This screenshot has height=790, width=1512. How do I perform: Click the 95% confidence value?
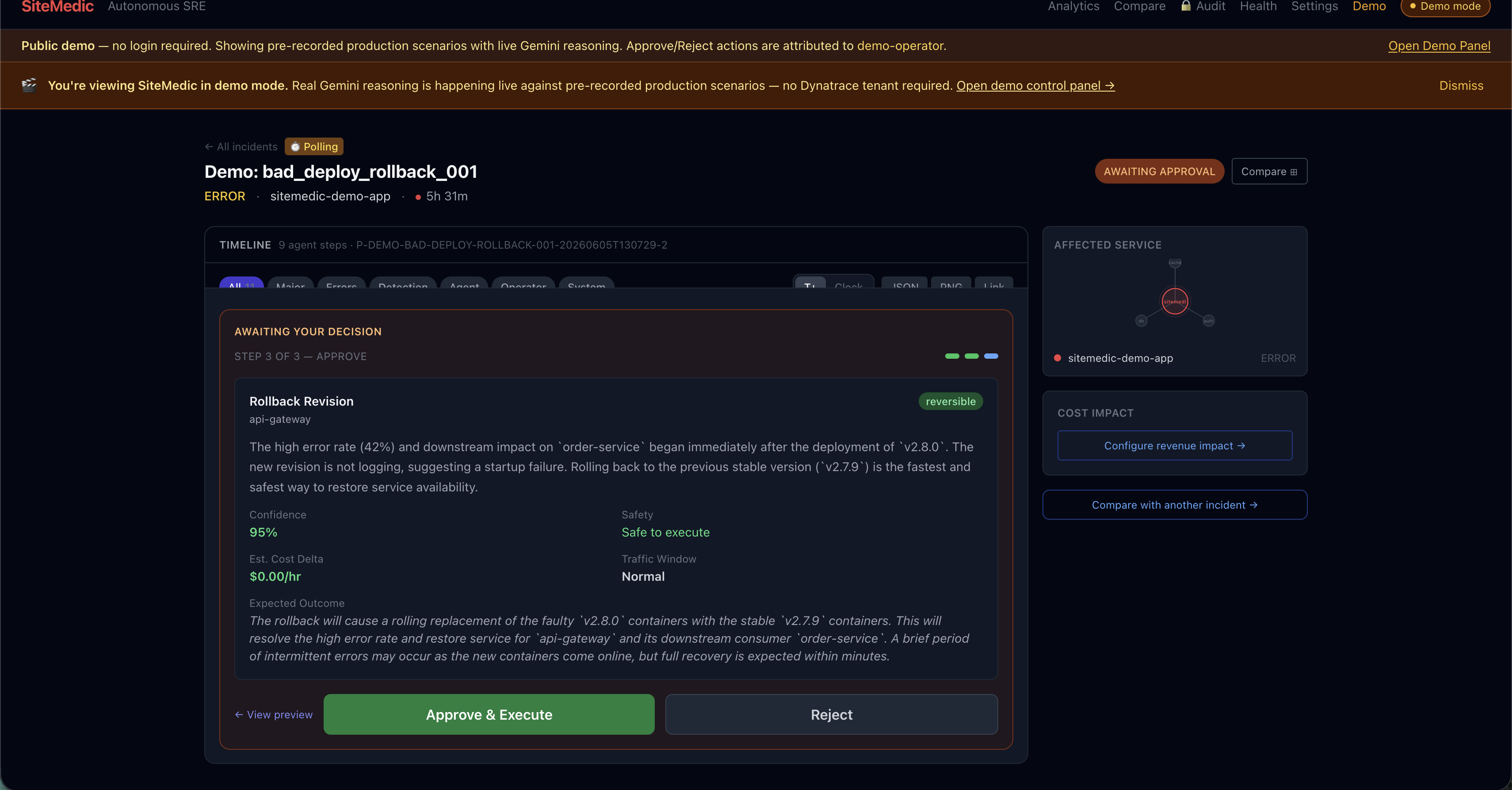(263, 533)
